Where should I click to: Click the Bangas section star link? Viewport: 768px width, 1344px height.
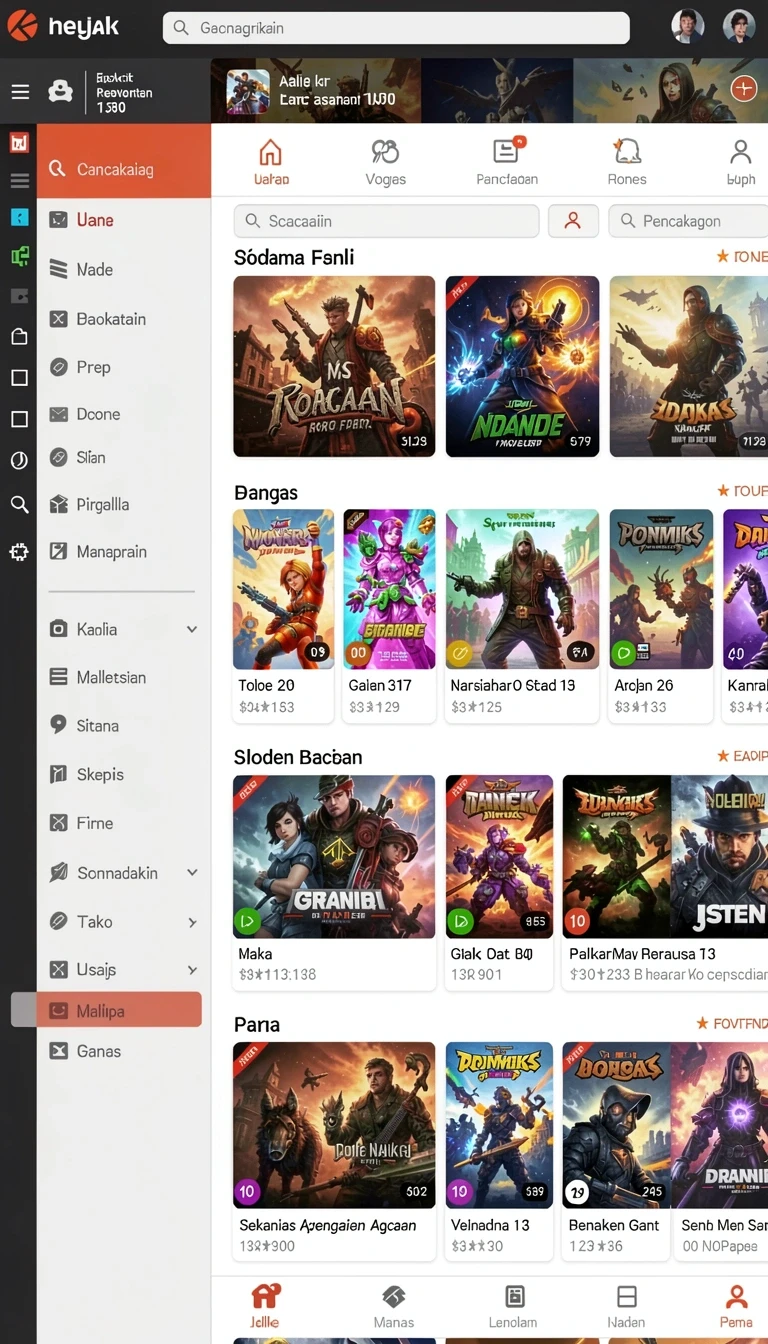click(x=742, y=491)
